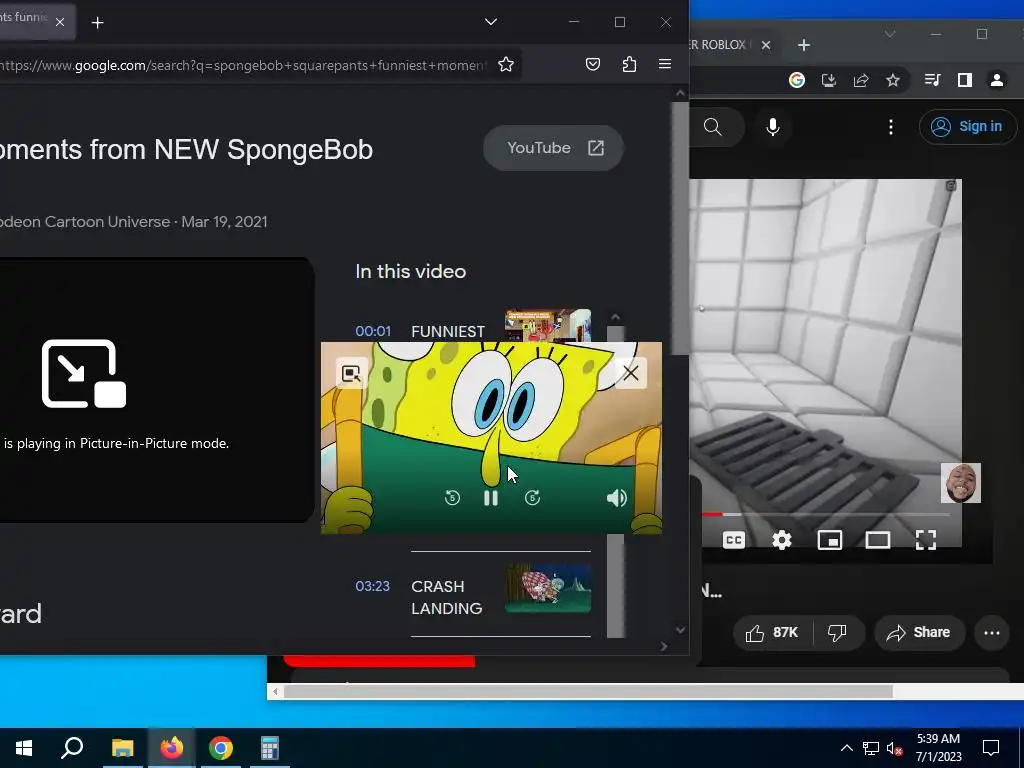Open the taskbar clock and date
Image resolution: width=1024 pixels, height=768 pixels.
[938, 748]
